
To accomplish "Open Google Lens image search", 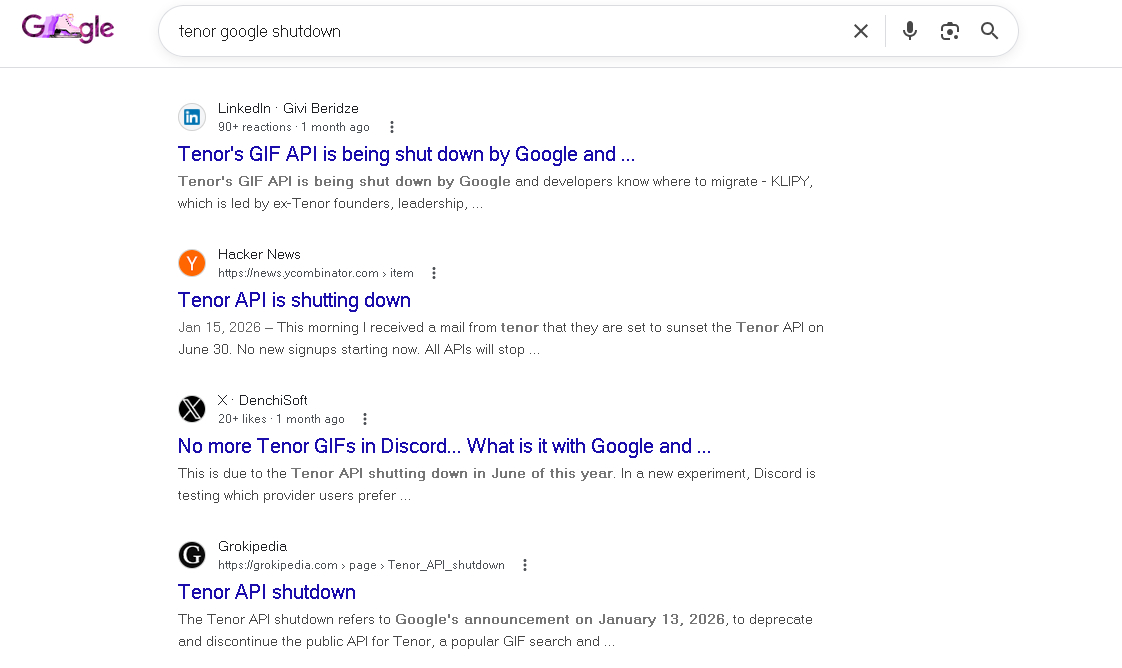I will pyautogui.click(x=950, y=31).
